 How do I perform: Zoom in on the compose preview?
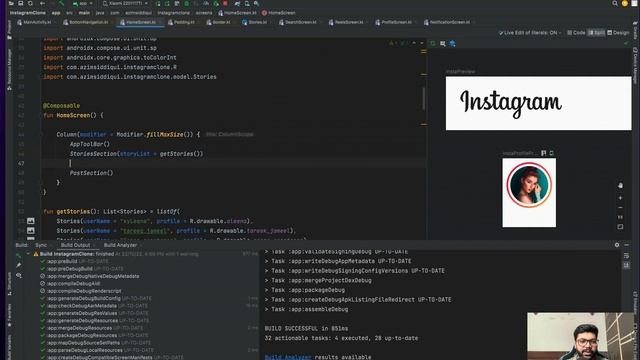tap(620, 198)
